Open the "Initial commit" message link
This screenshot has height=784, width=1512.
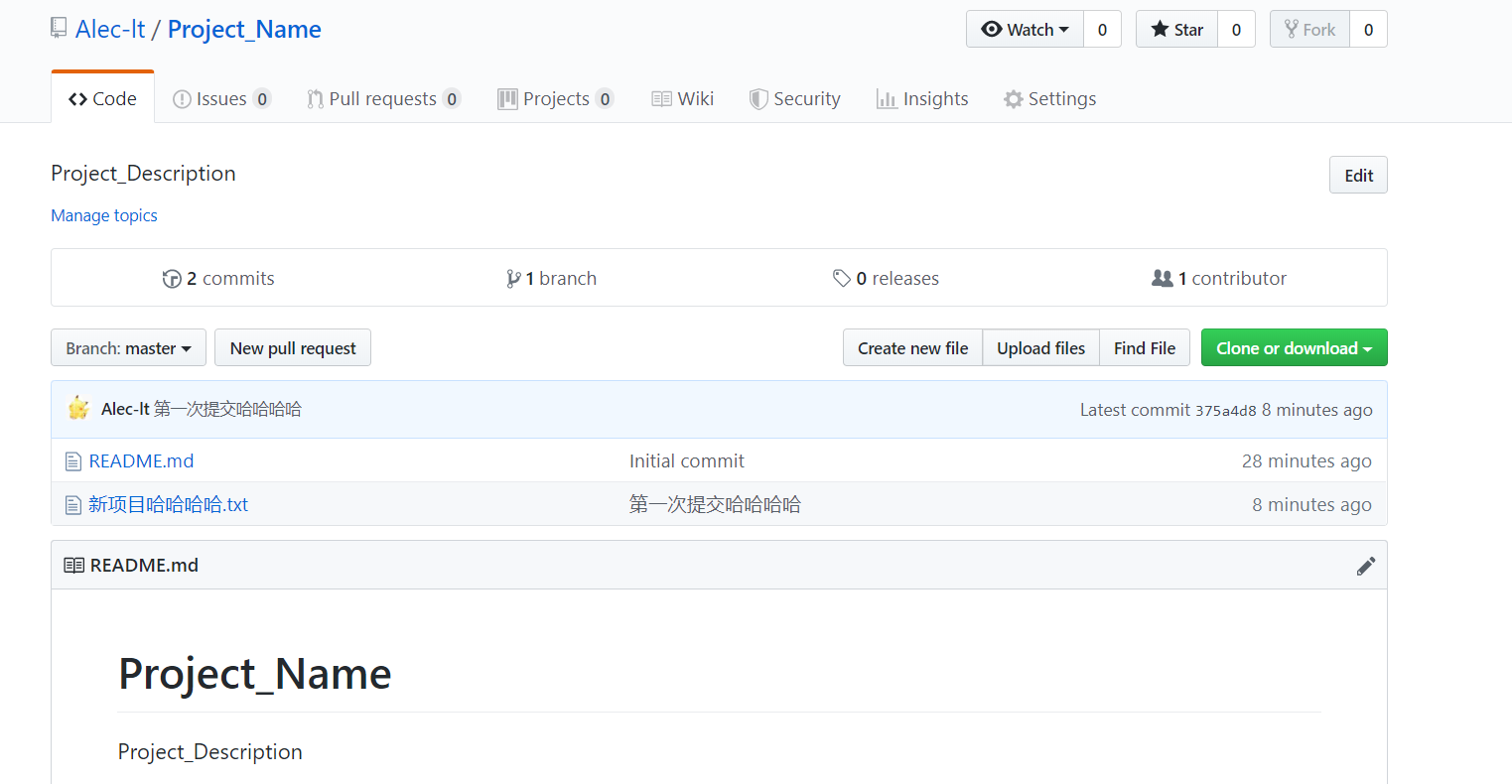click(687, 460)
